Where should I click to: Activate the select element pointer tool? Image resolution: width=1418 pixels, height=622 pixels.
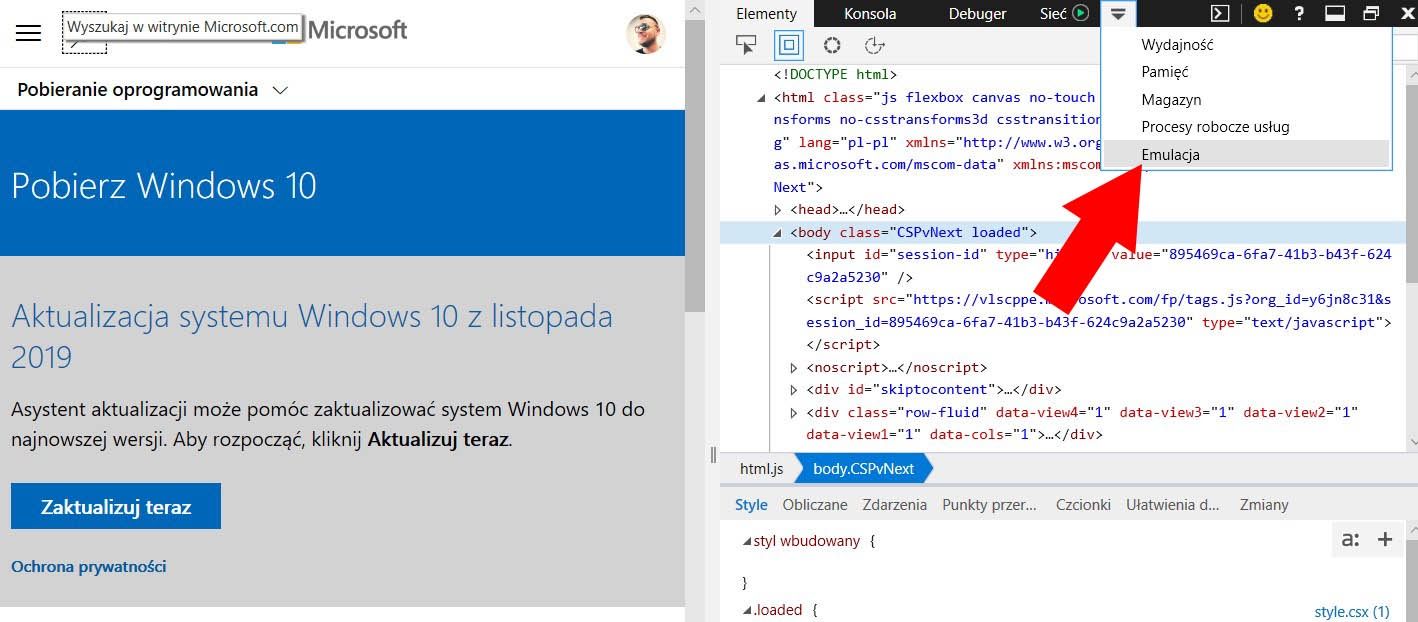click(746, 45)
